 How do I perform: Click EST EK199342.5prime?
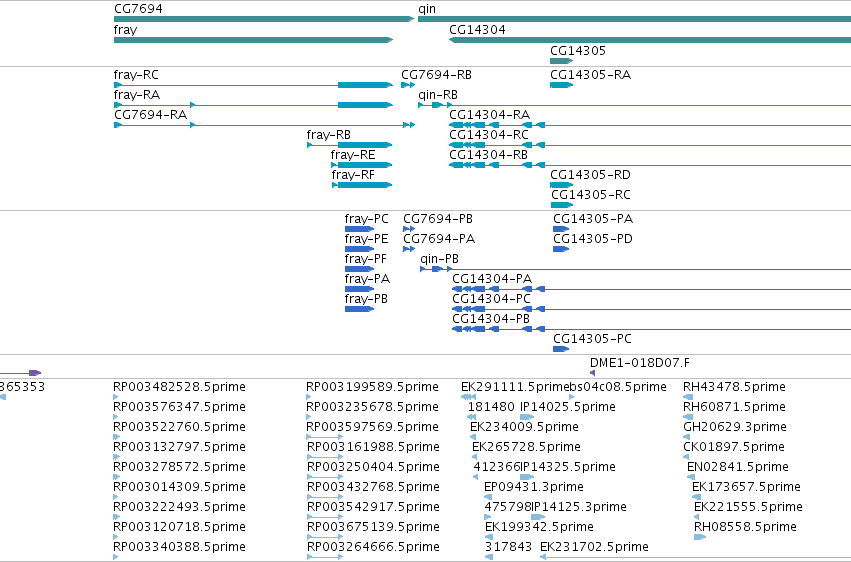pyautogui.click(x=539, y=527)
